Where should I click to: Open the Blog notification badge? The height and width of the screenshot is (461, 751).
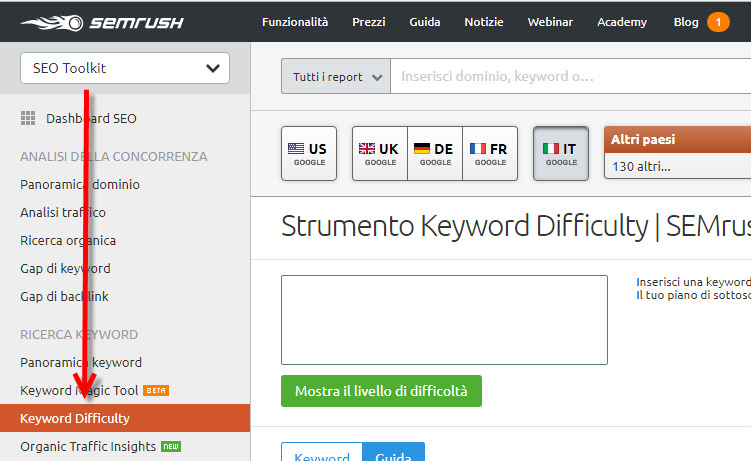tap(718, 22)
